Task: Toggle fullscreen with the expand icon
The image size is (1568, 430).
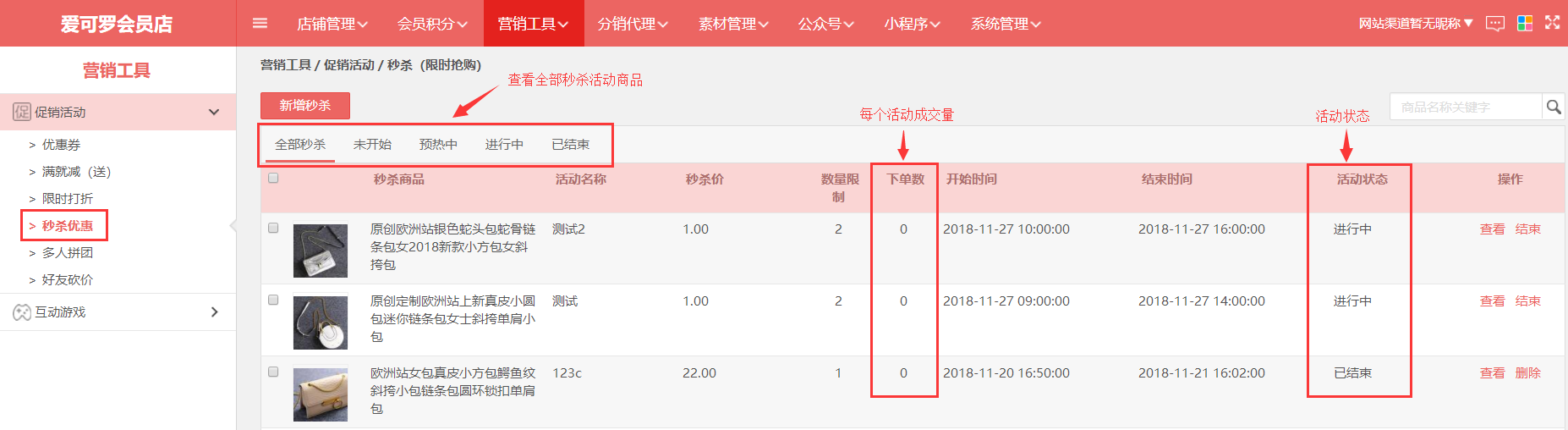Action: [x=1552, y=23]
